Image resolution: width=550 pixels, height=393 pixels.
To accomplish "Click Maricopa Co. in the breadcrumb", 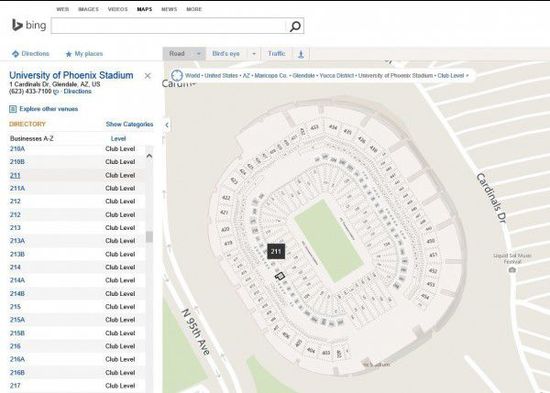I will [x=270, y=75].
